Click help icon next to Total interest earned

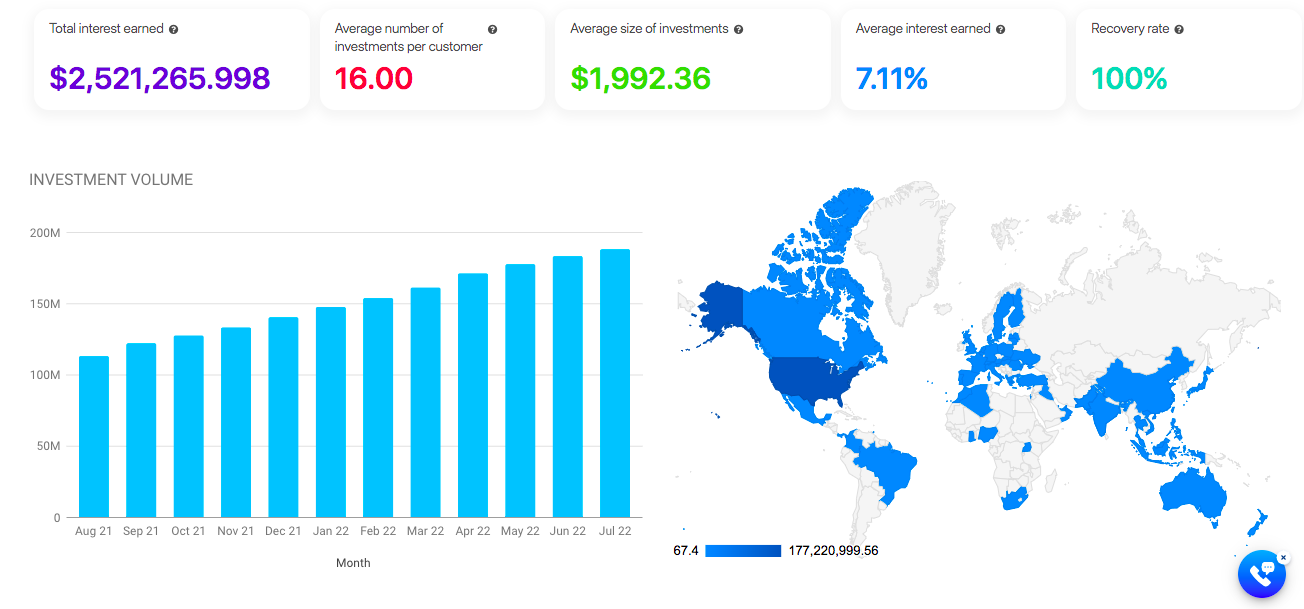174,30
